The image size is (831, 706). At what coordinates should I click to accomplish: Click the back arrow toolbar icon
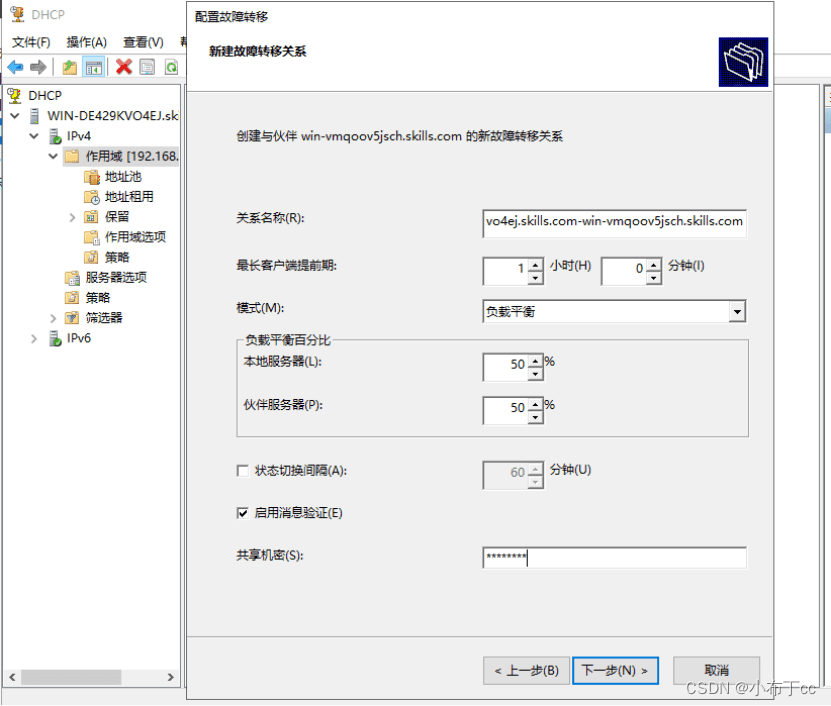(15, 67)
